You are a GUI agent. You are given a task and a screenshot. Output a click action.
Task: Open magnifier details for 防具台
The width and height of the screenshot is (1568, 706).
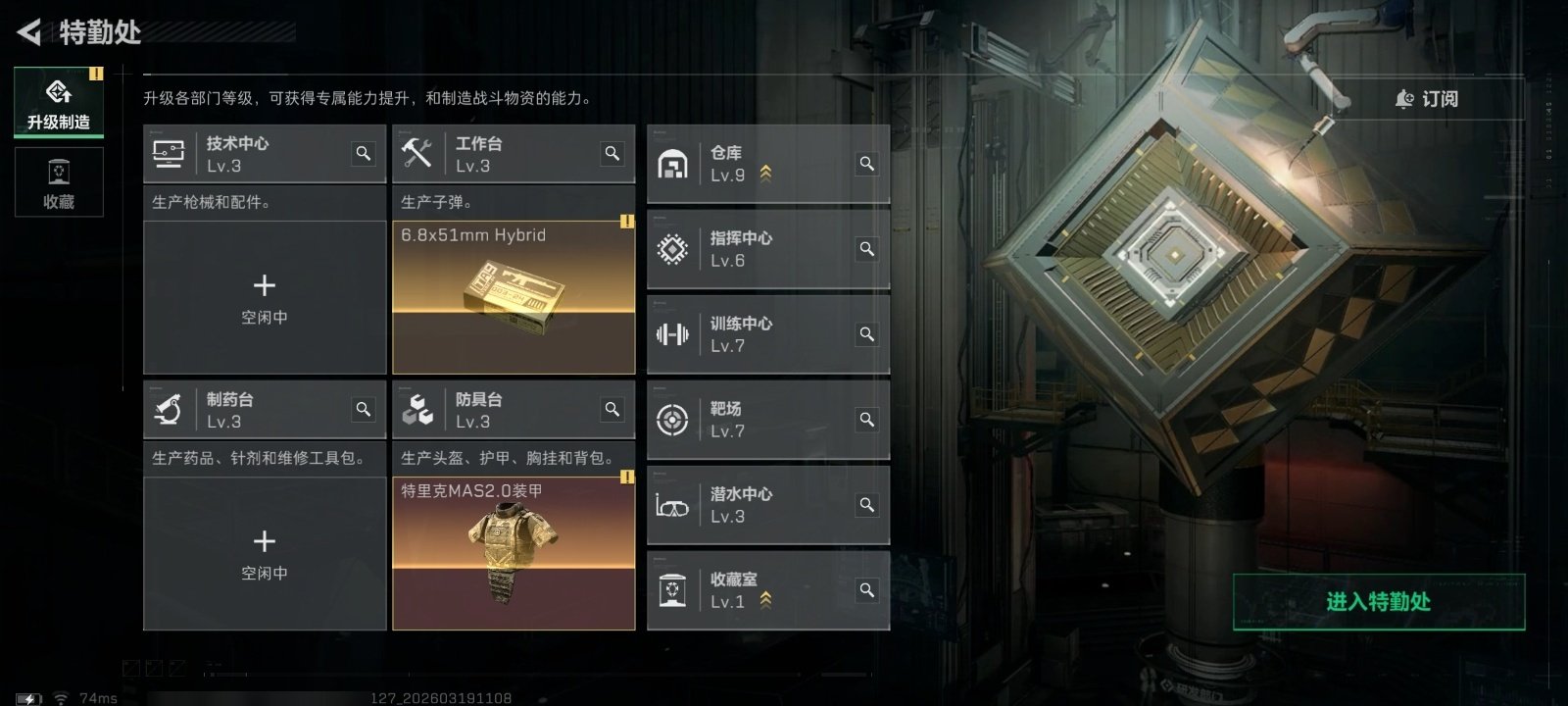612,409
